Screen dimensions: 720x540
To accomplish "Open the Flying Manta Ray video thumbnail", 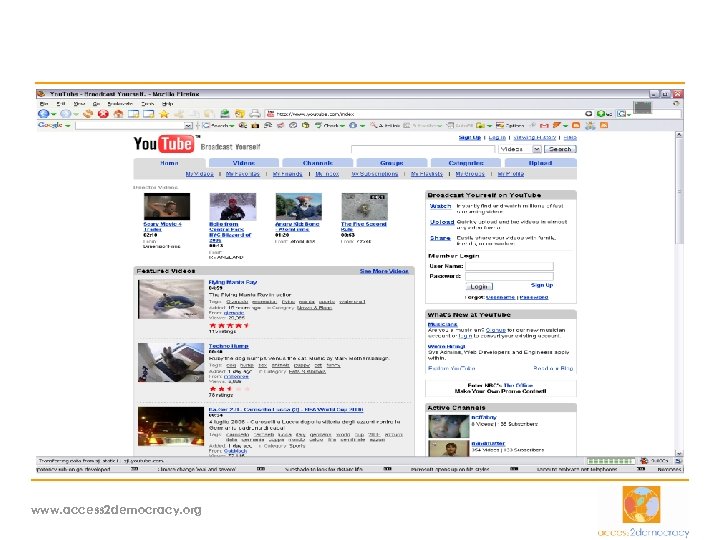I will tap(171, 299).
